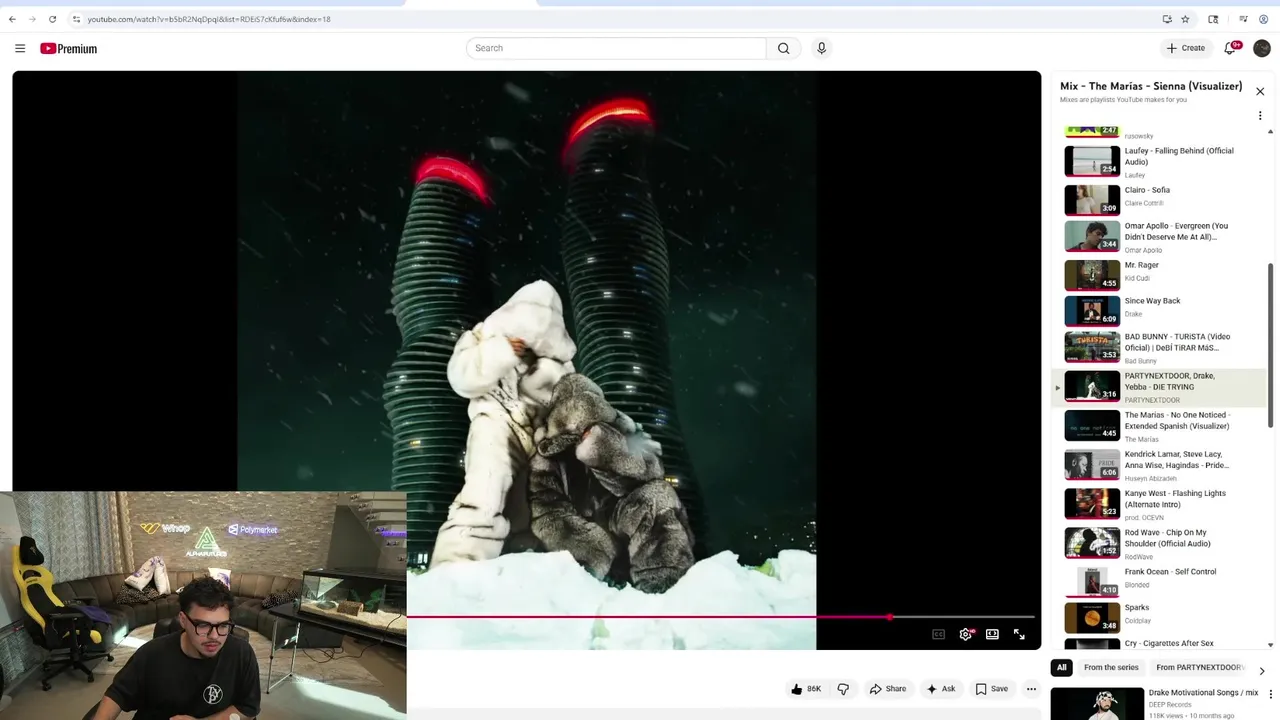The image size is (1280, 720).
Task: Go to YouTube Premium home logo
Action: tap(69, 48)
